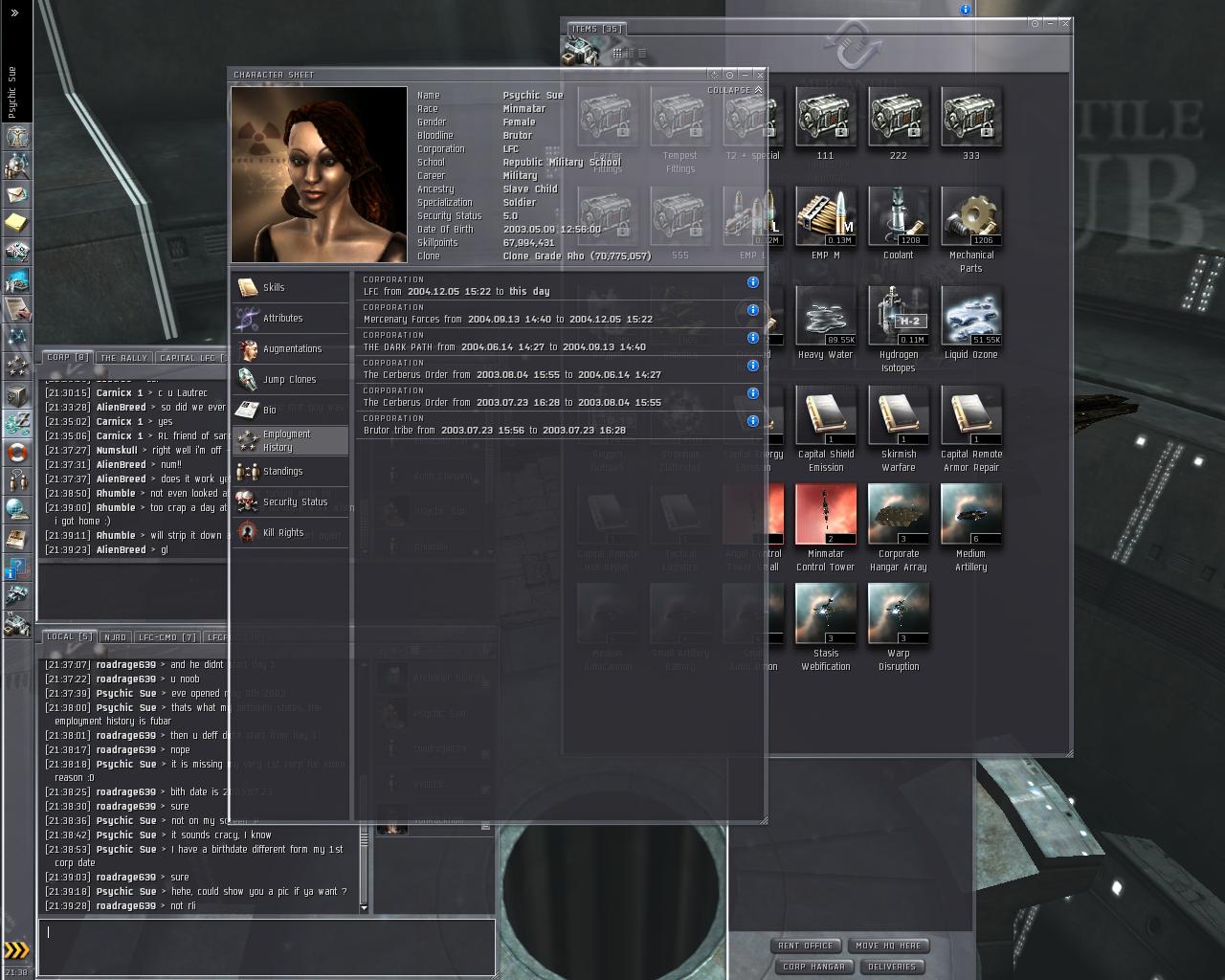Screen dimensions: 1225x980
Task: Switch Items window to details view
Action: click(630, 54)
